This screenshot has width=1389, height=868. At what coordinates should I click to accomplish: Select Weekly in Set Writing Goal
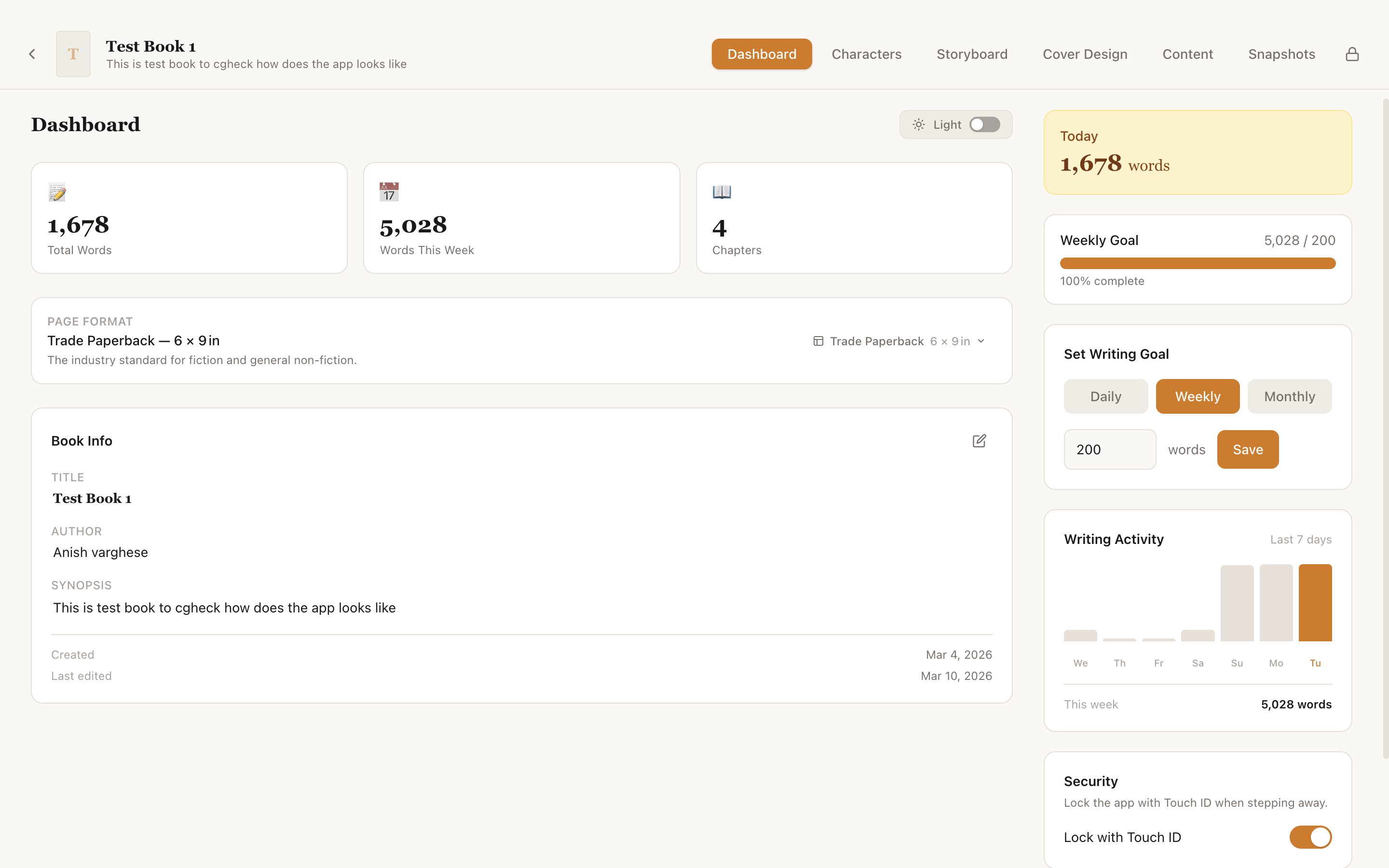(1198, 395)
